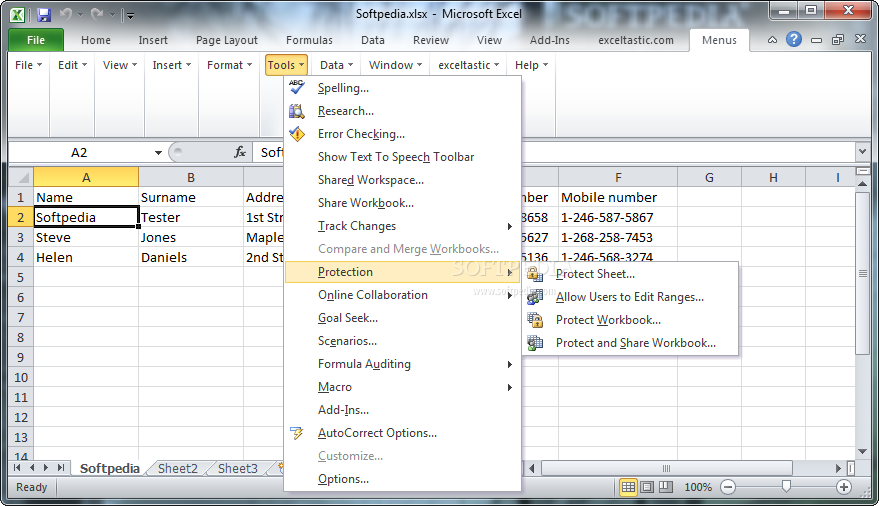Click the Excel application icon in title bar
This screenshot has height=506, width=879.
(17, 15)
